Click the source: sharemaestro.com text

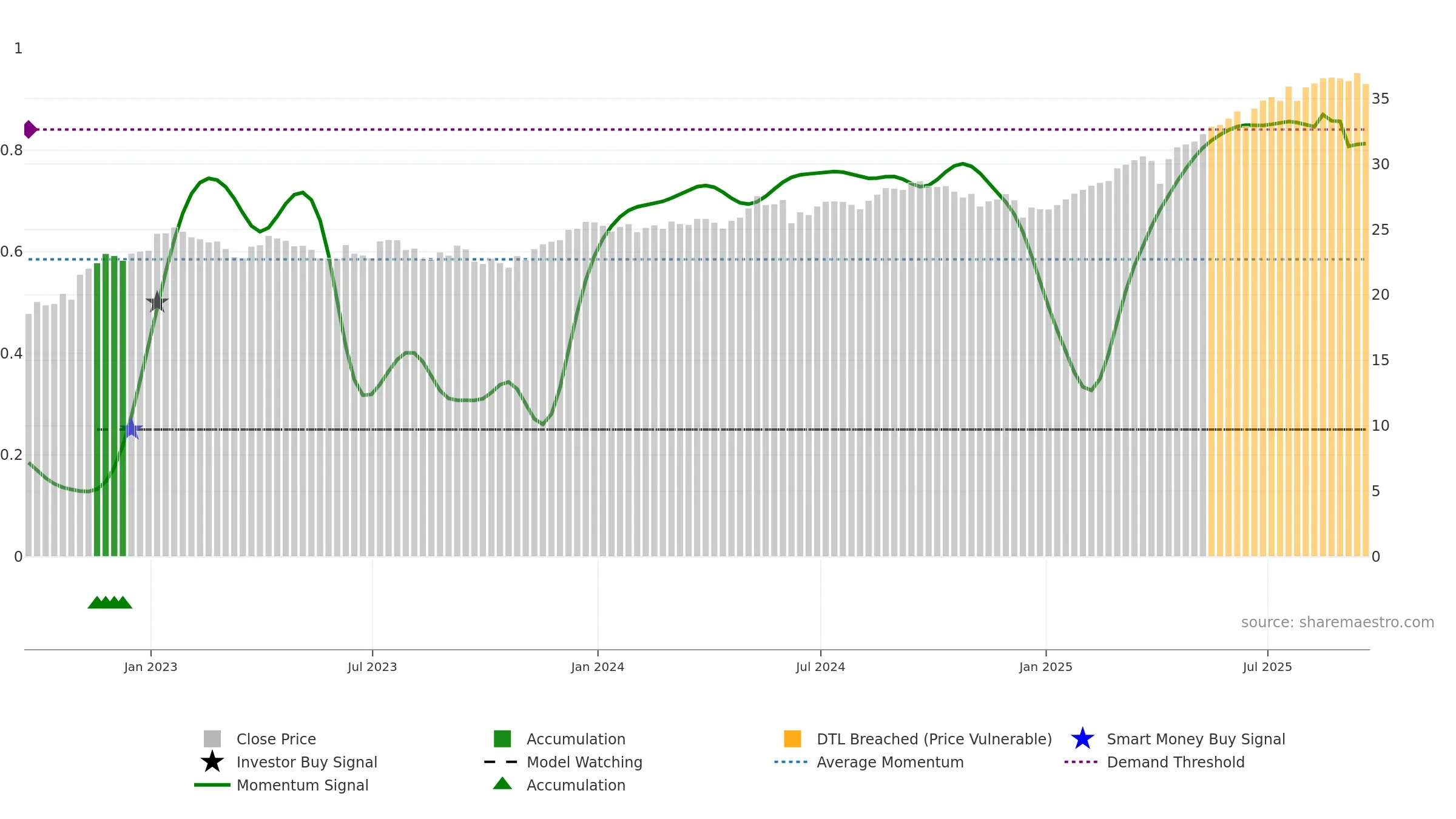(1338, 622)
